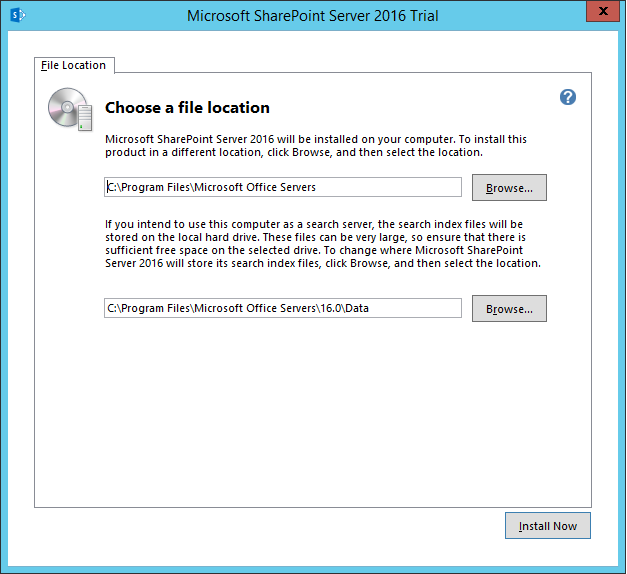This screenshot has width=627, height=574.
Task: Click the disc and server setup icon
Action: 70,110
